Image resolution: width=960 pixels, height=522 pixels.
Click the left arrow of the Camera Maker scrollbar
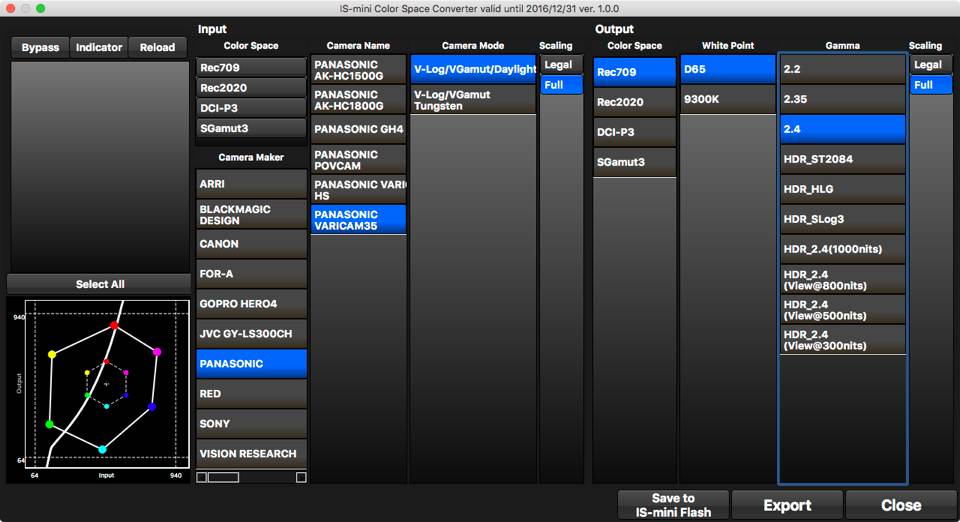201,477
